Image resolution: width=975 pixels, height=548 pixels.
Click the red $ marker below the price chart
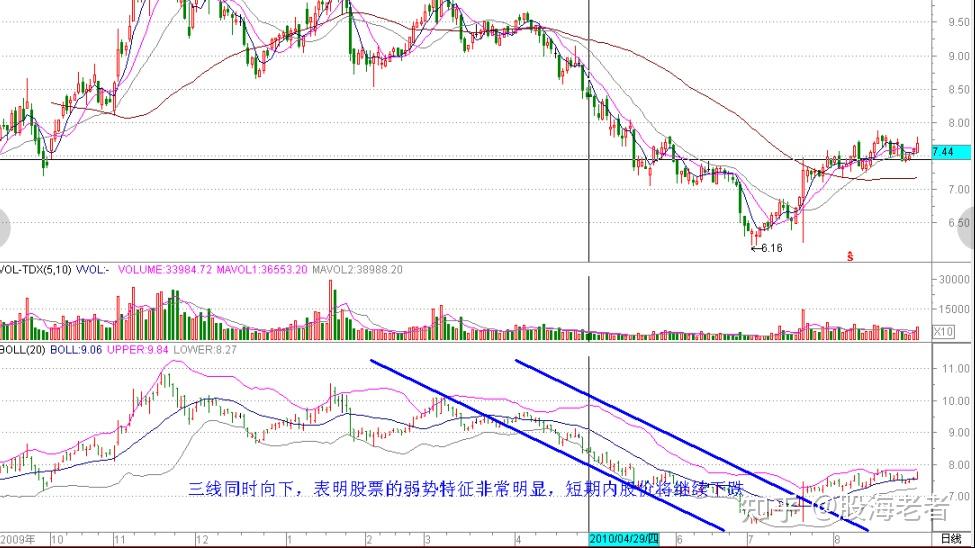tap(850, 256)
